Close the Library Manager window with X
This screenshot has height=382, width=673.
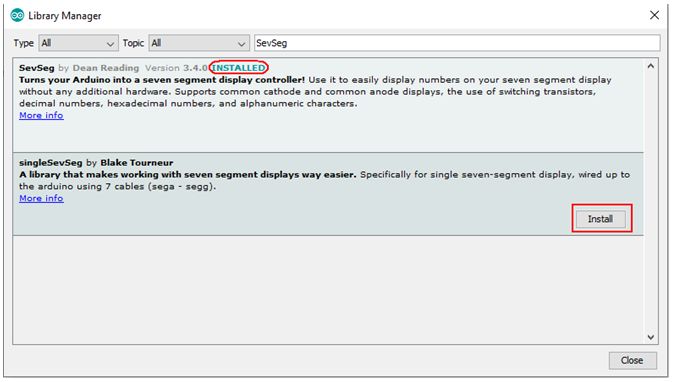pyautogui.click(x=654, y=15)
